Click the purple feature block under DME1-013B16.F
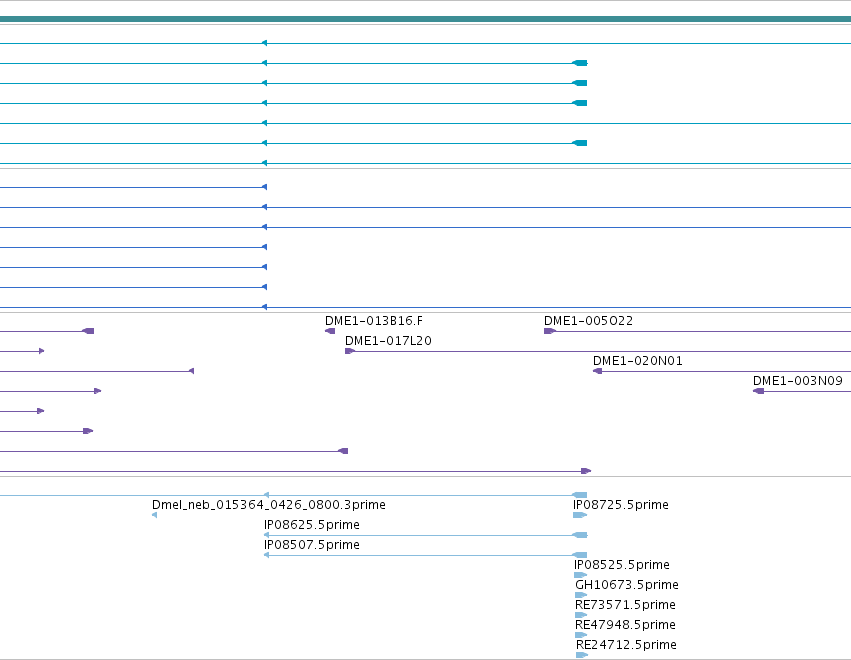851x660 pixels. coord(330,331)
